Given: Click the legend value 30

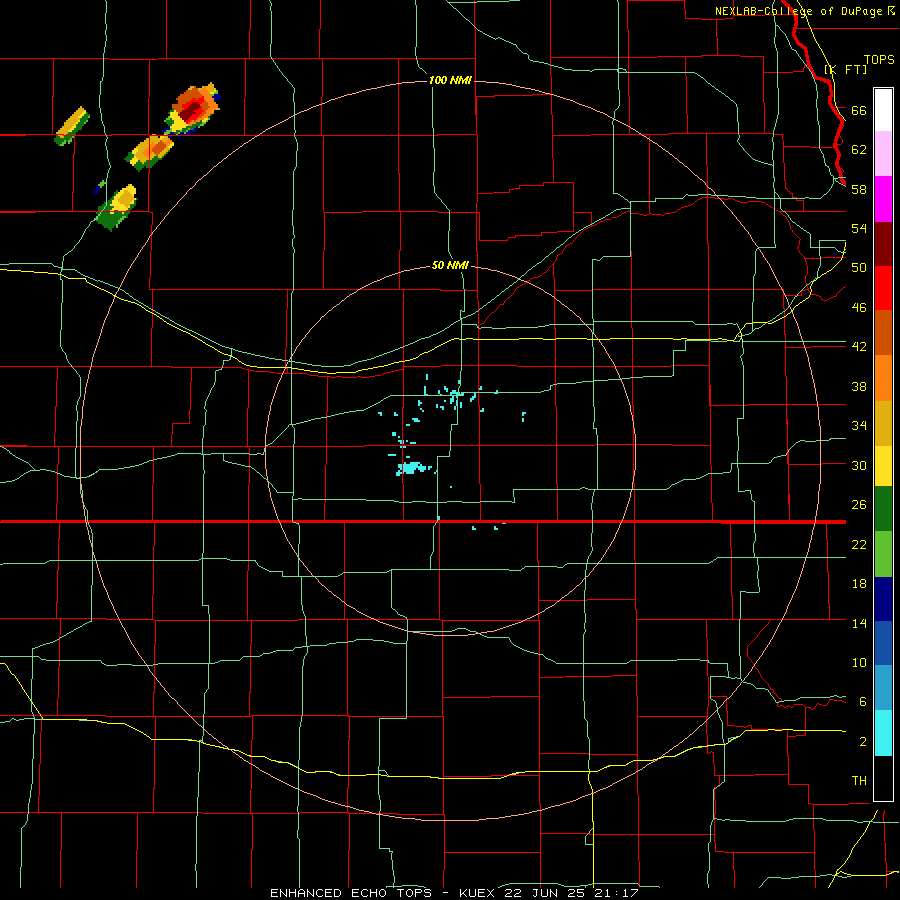Looking at the screenshot, I should (859, 465).
